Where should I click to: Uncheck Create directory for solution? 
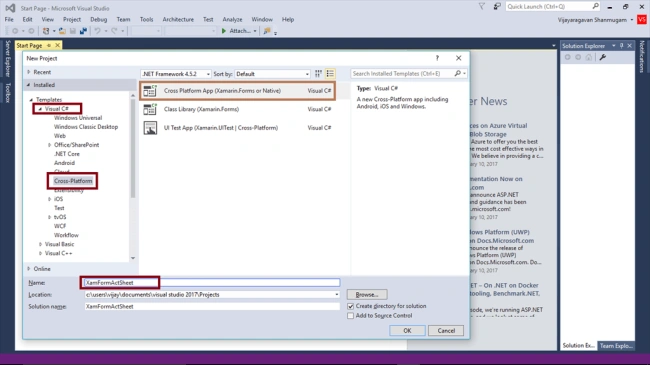pyautogui.click(x=351, y=306)
